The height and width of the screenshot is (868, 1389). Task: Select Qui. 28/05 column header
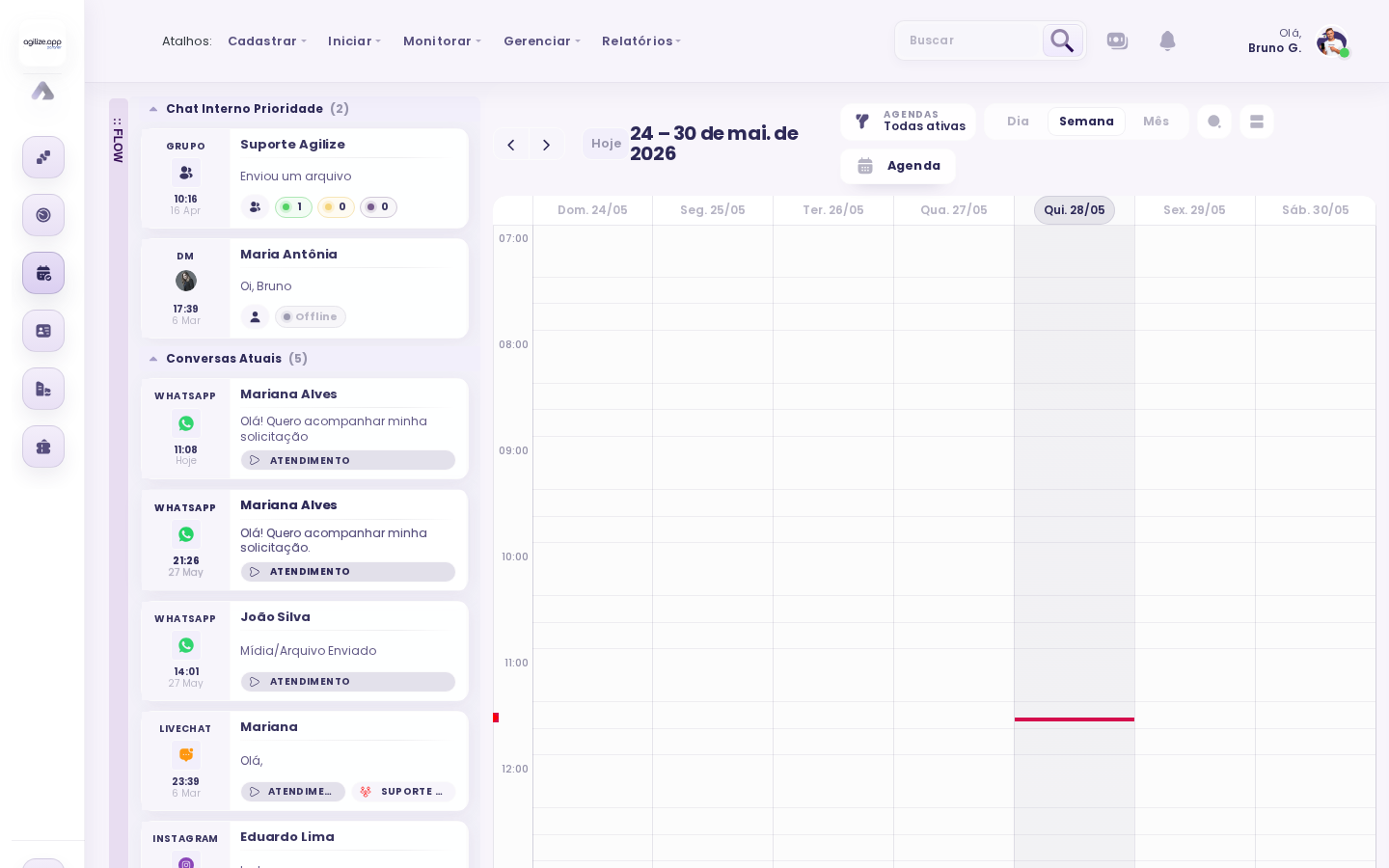point(1075,210)
